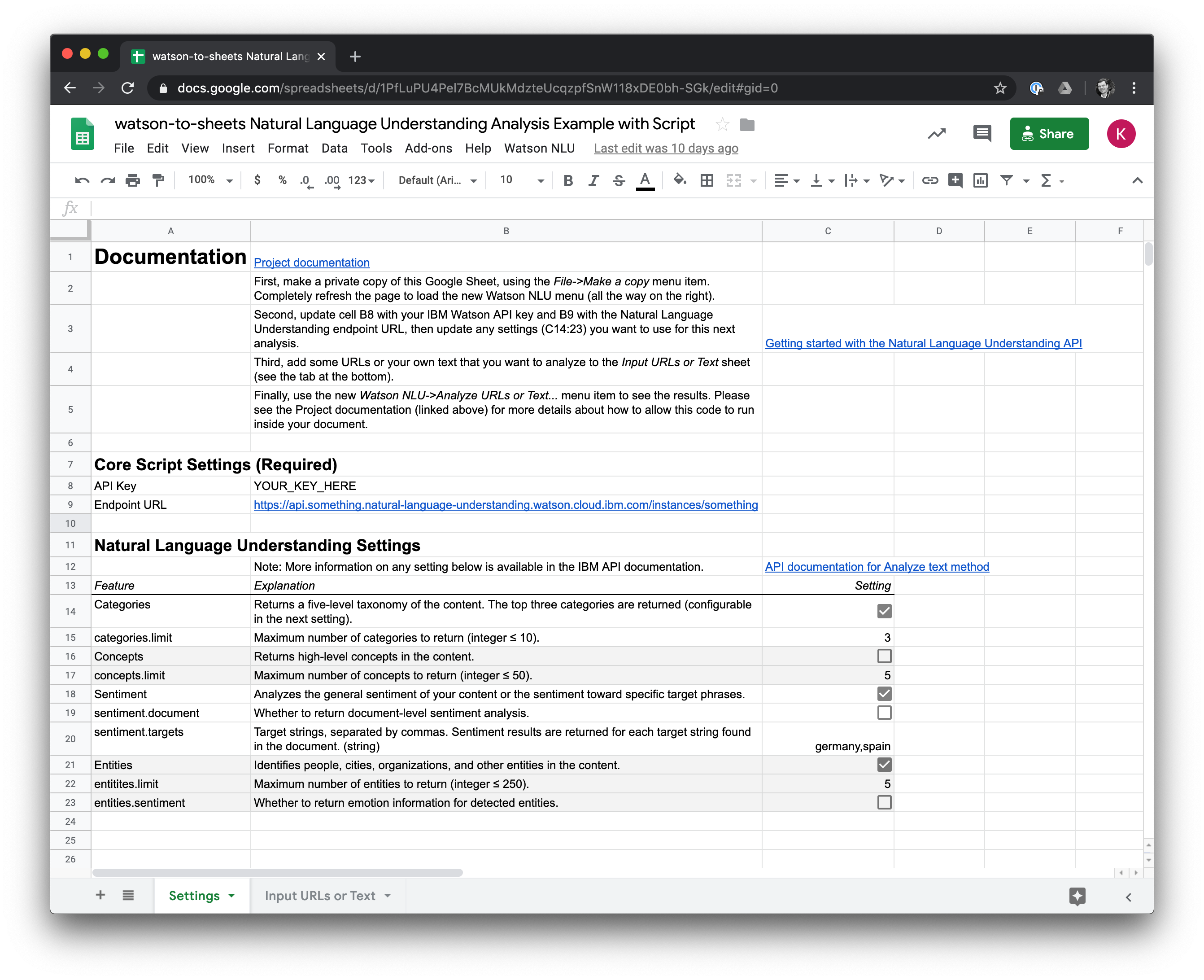The image size is (1204, 980).
Task: Click the Redo icon in toolbar
Action: tap(107, 181)
